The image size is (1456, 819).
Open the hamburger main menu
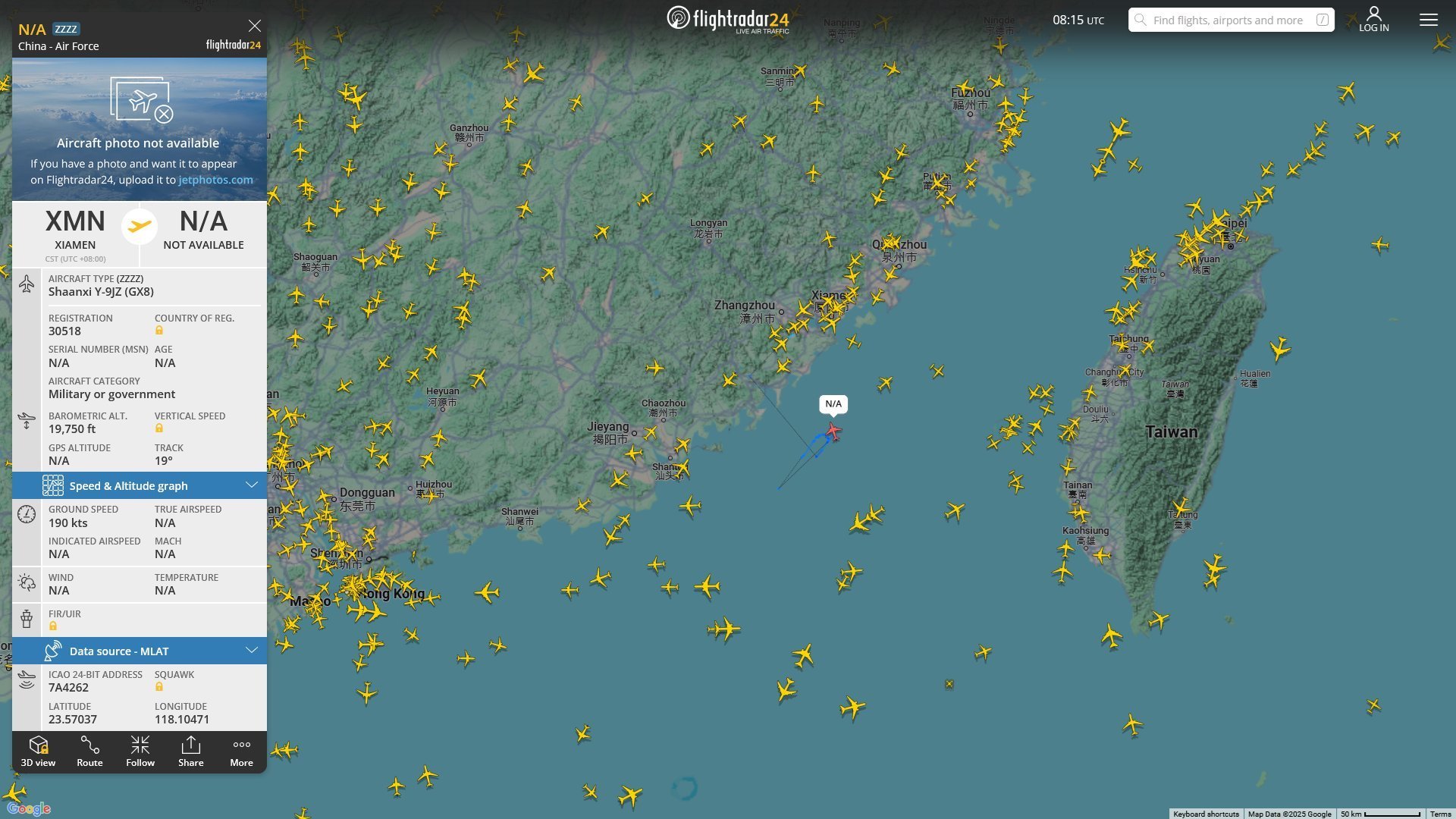[x=1429, y=20]
